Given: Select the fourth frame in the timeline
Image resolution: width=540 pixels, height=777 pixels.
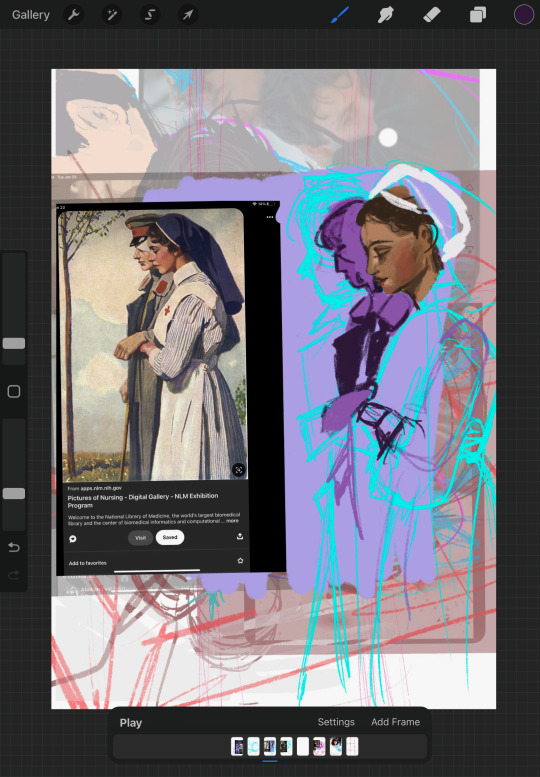Looking at the screenshot, I should click(x=286, y=746).
